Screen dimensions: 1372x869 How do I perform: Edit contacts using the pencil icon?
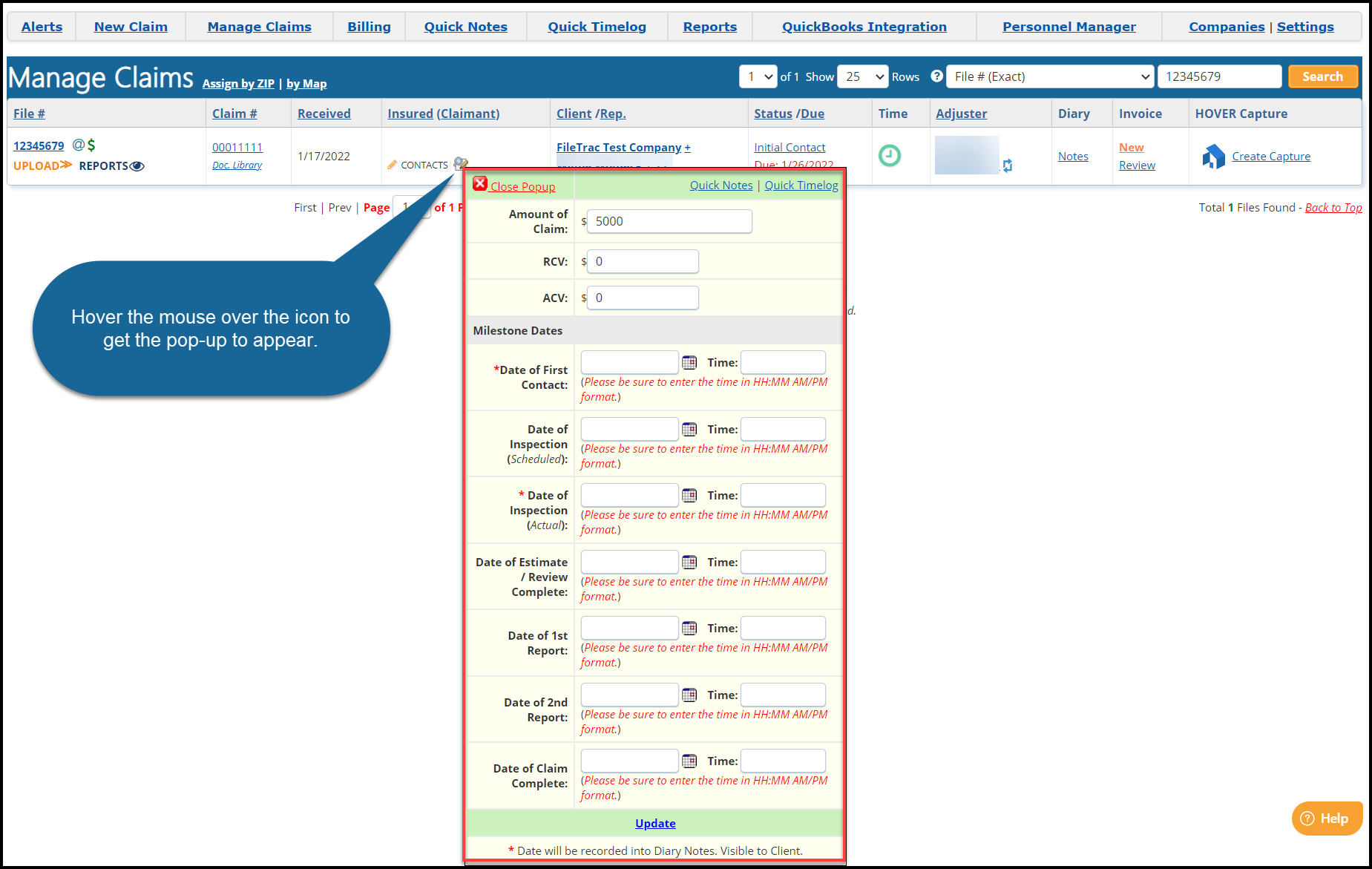(392, 165)
